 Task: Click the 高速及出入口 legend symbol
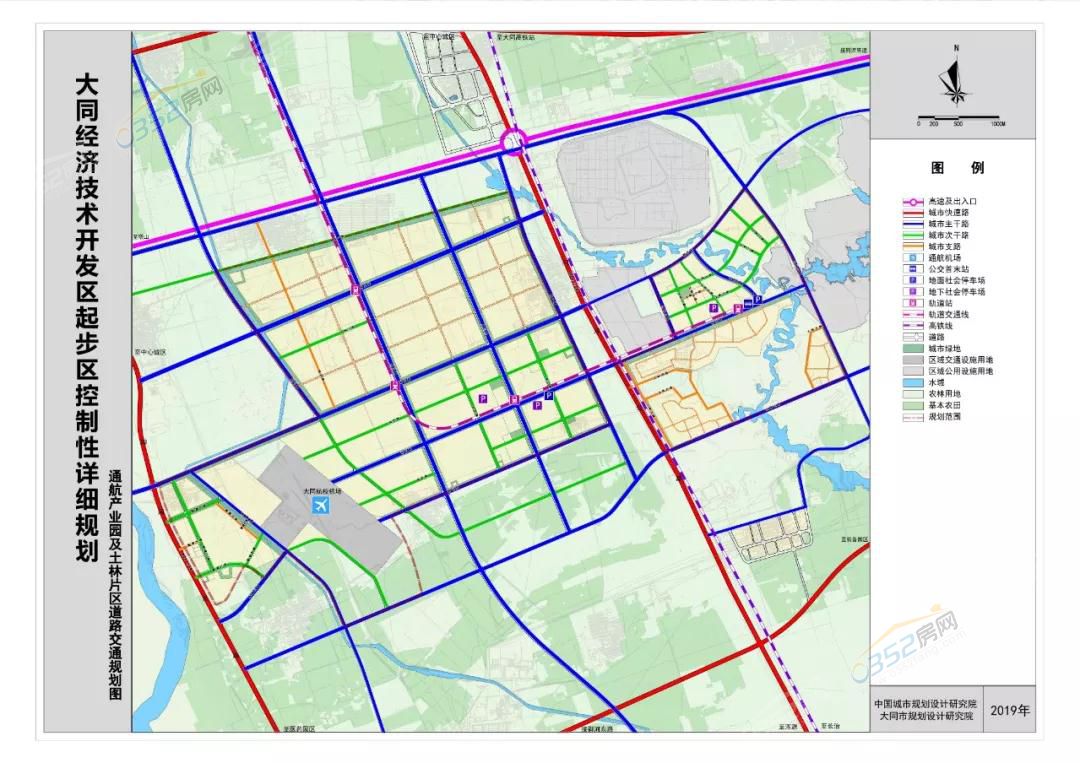coord(911,200)
